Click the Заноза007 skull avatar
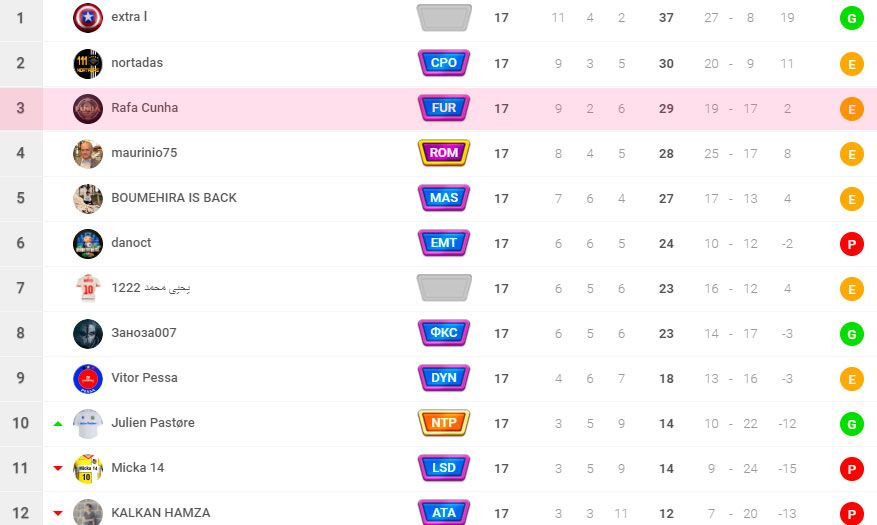The height and width of the screenshot is (525, 877). (88, 333)
